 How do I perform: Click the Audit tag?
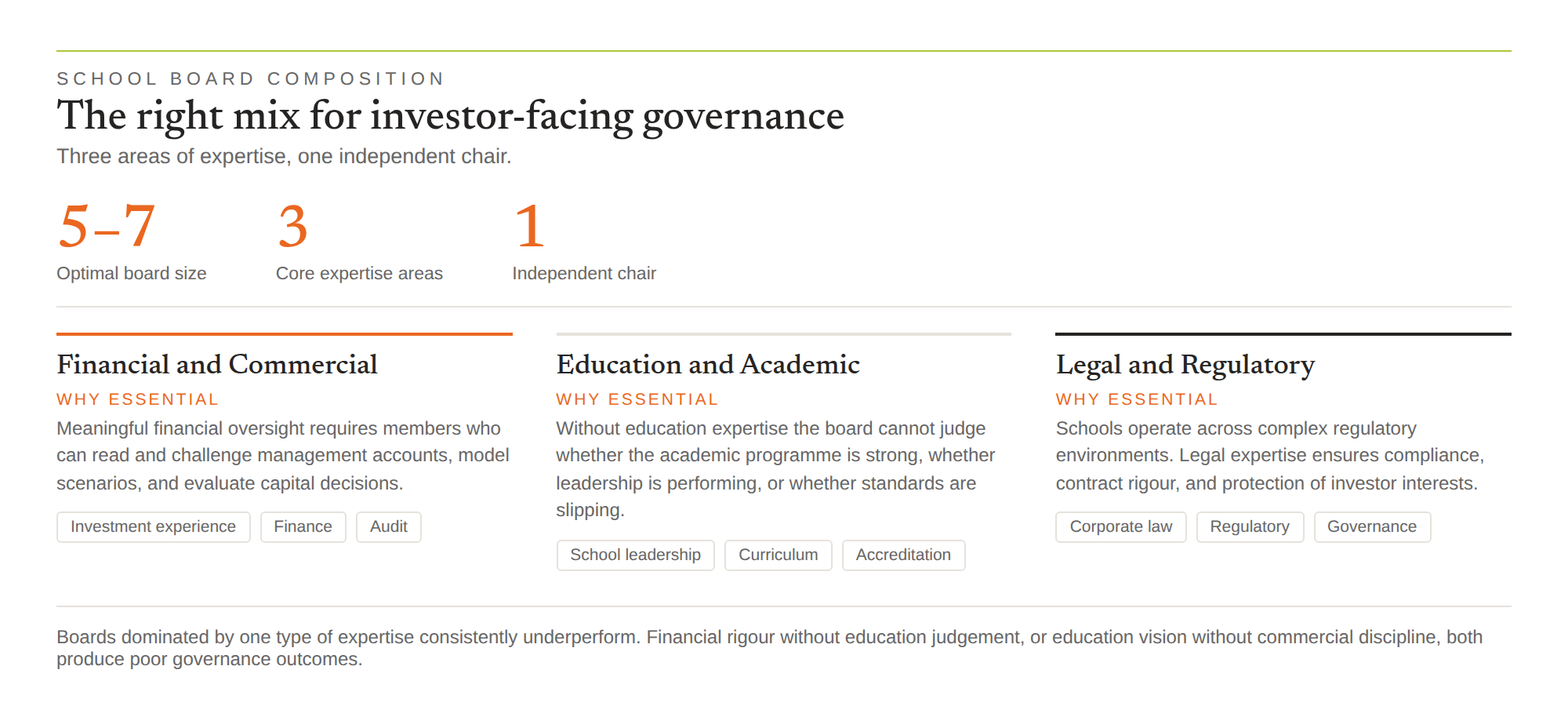[x=388, y=527]
